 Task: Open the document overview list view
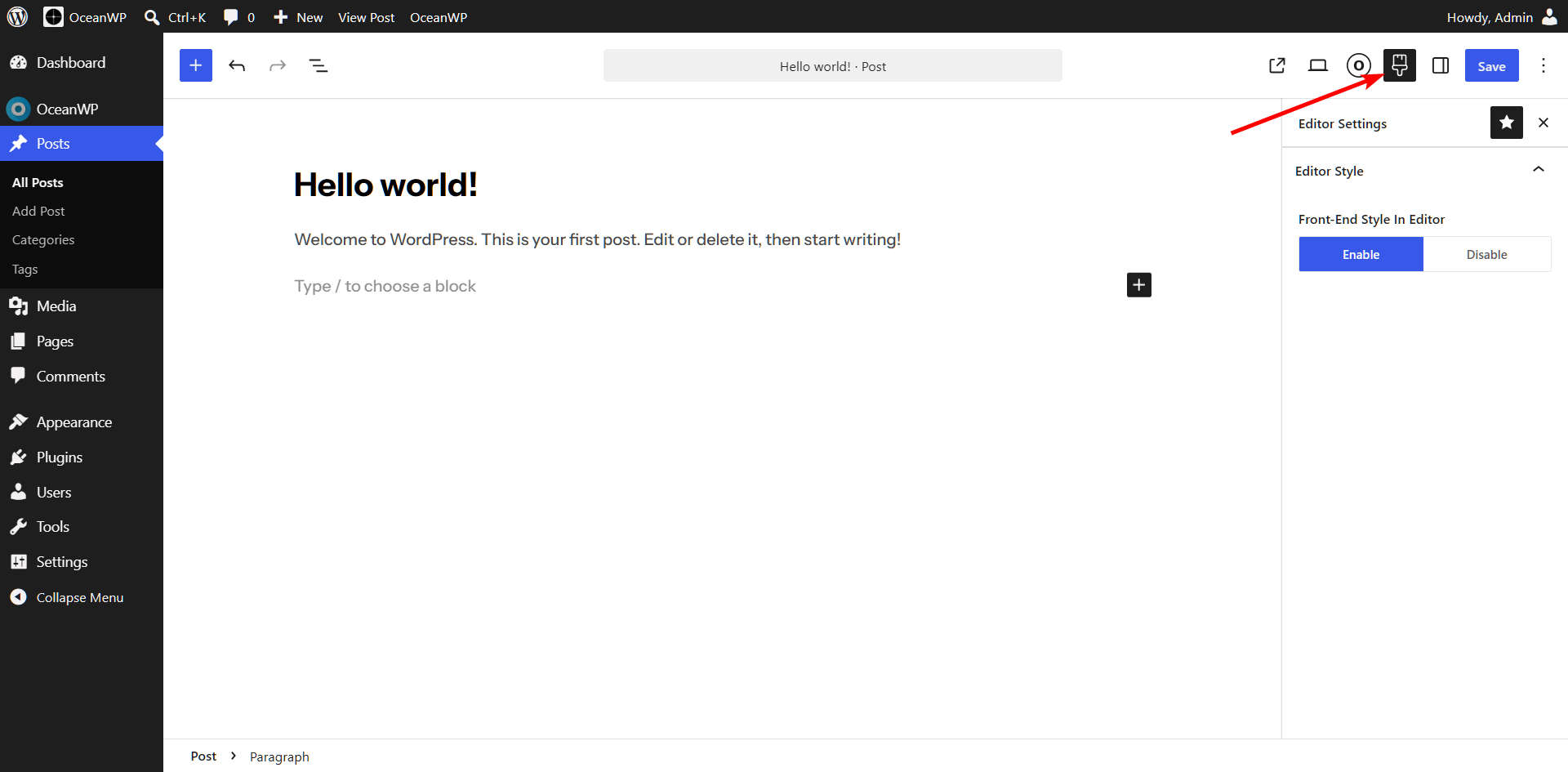[x=318, y=65]
